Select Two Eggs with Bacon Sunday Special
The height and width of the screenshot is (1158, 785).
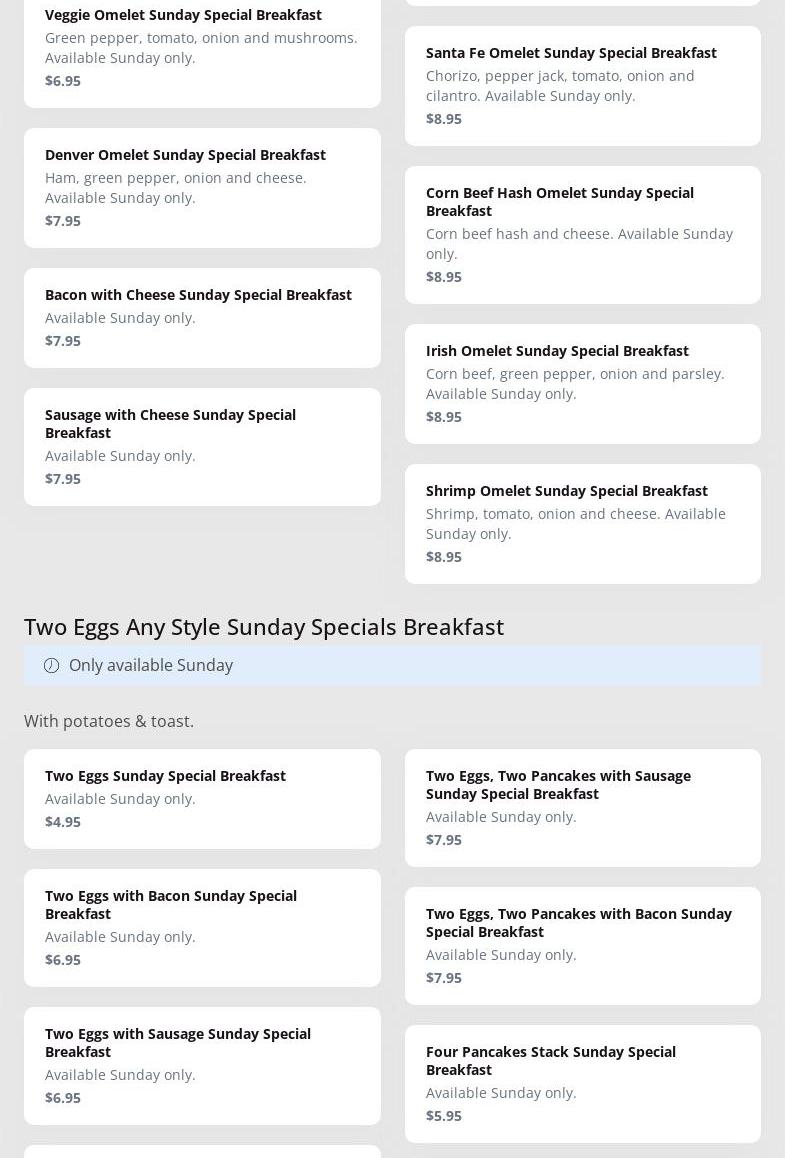pos(170,904)
